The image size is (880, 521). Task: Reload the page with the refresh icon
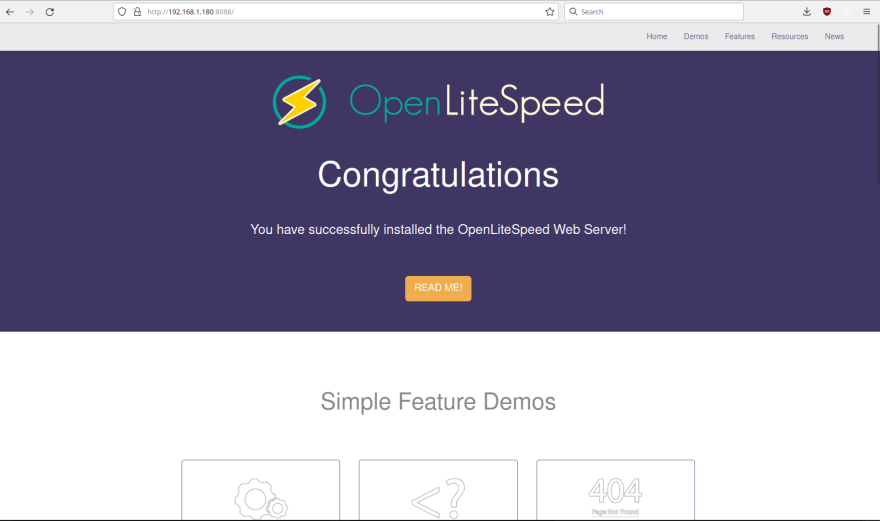coord(50,12)
